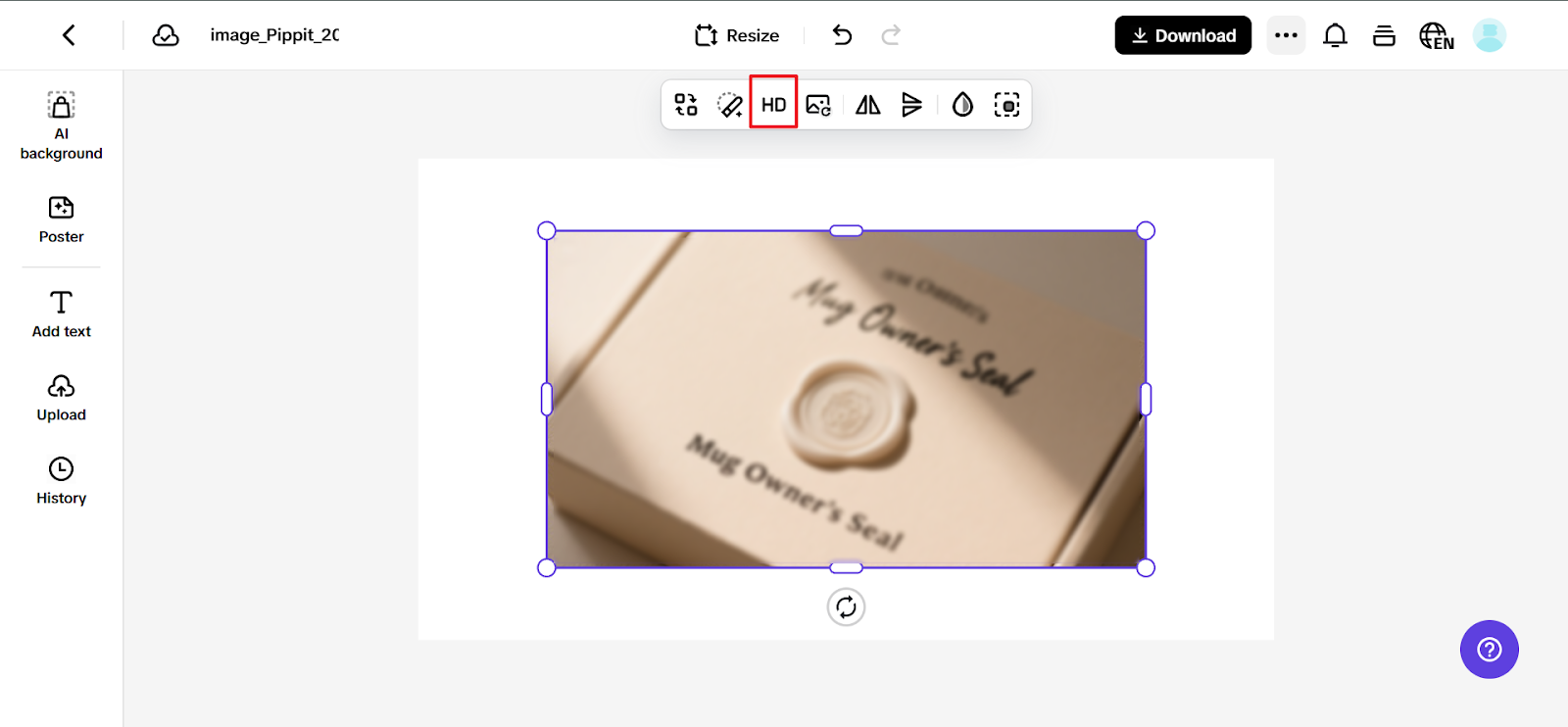Viewport: 1568px width, 727px height.
Task: Open the language selector globe EN
Action: pos(1436,36)
